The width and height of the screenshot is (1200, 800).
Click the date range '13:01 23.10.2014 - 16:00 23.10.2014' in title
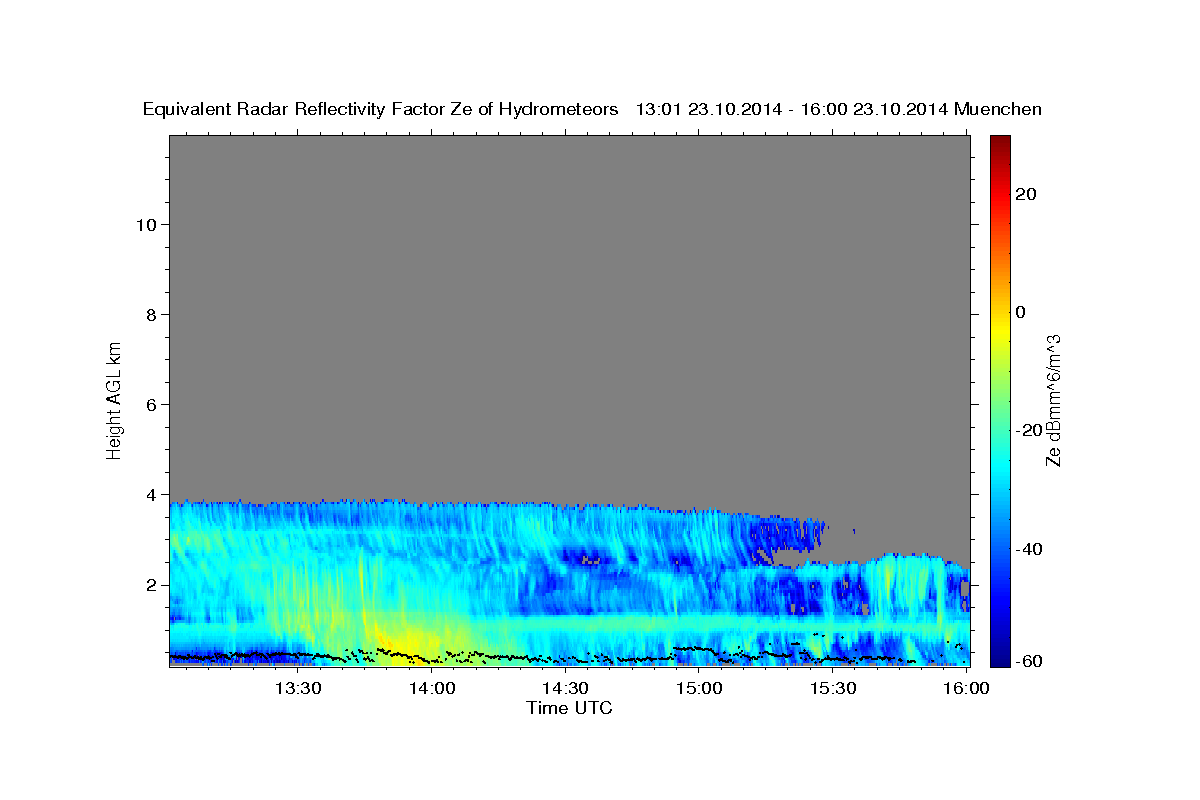792,109
